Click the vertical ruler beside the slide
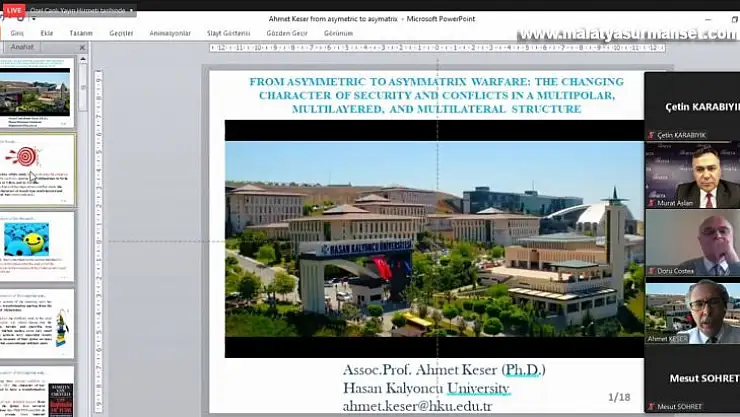 (x=98, y=242)
